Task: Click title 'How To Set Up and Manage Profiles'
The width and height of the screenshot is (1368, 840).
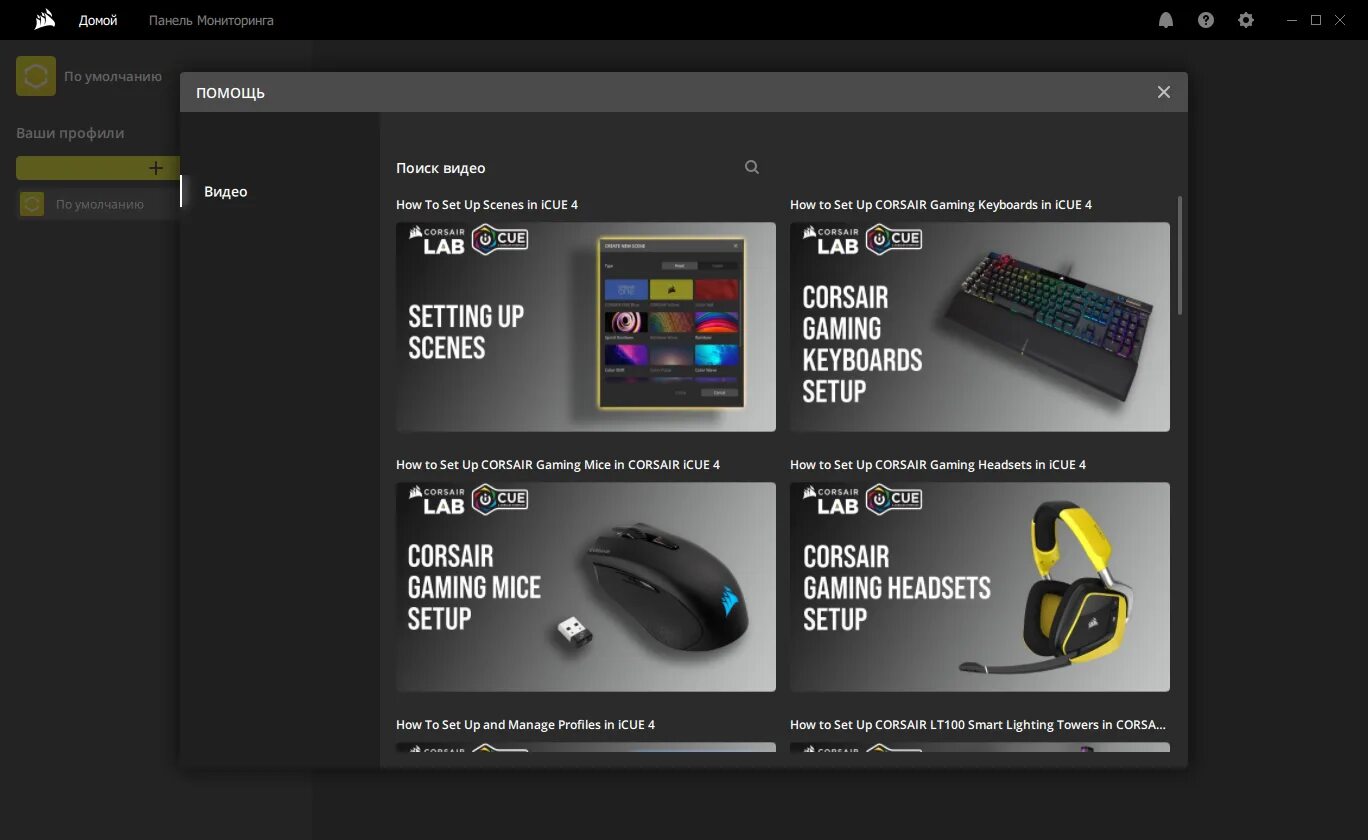Action: point(526,724)
